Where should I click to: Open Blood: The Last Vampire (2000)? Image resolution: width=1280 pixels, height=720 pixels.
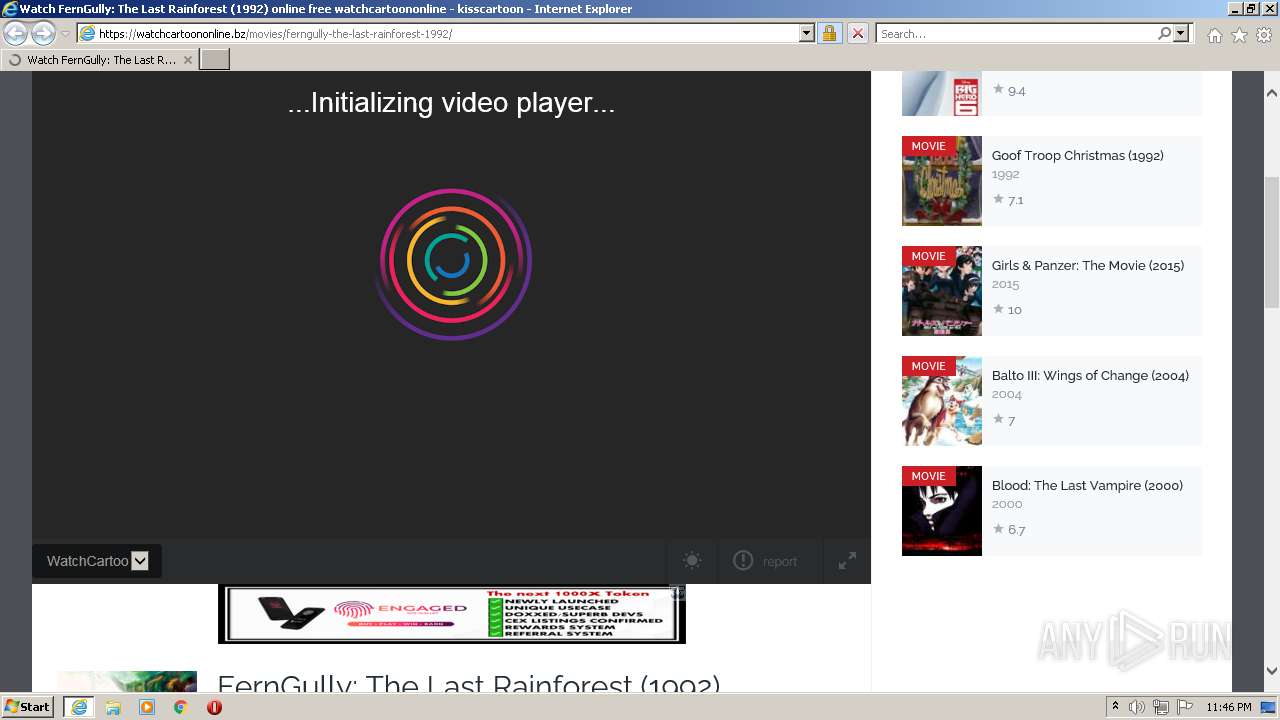coord(1087,485)
